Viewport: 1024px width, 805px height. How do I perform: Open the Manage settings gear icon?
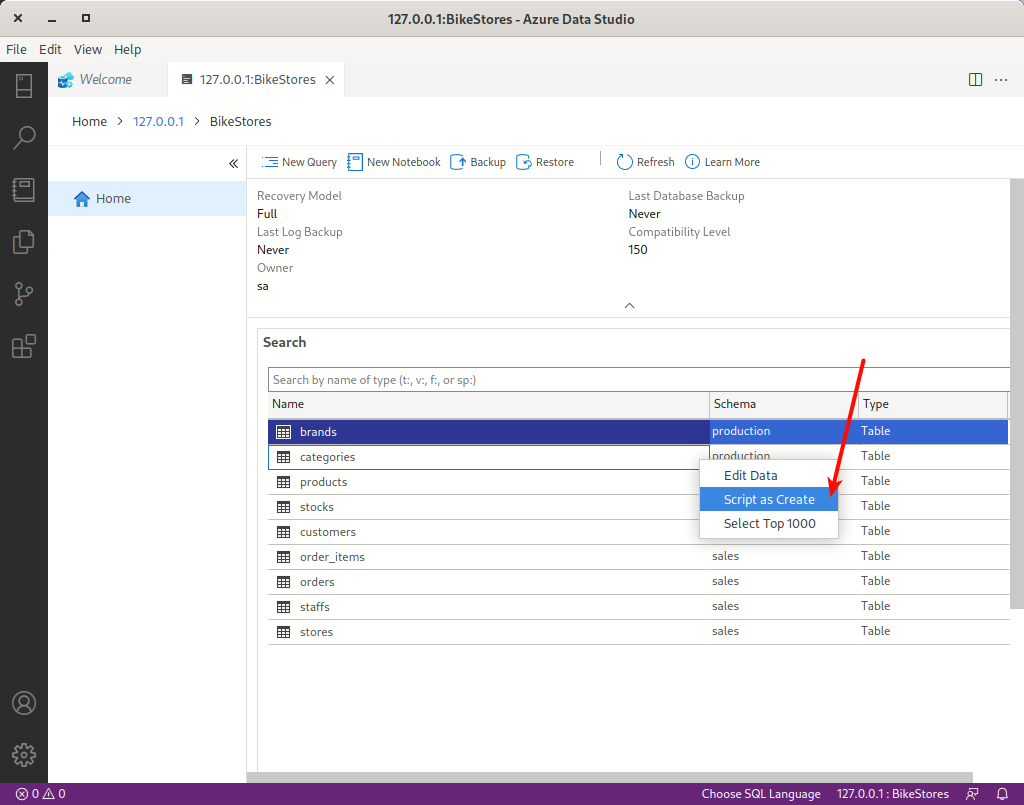[24, 755]
